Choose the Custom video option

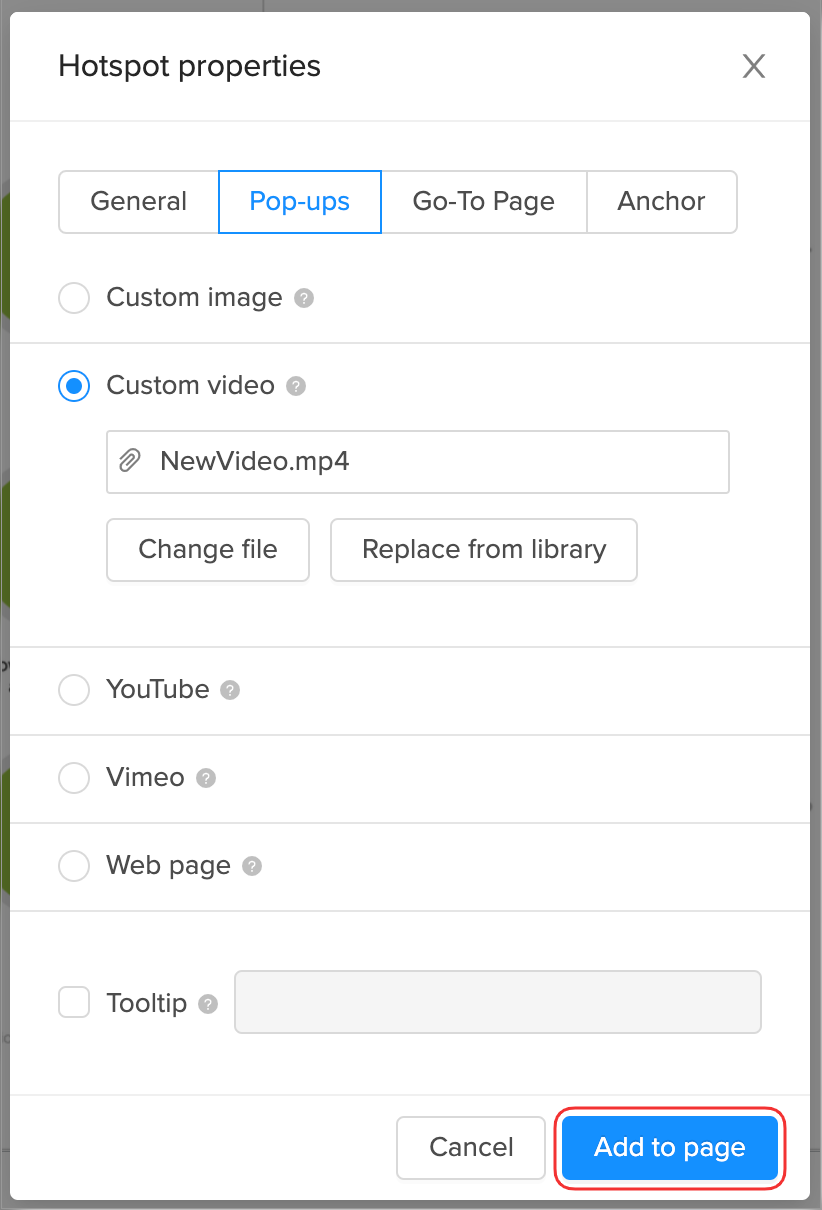(x=74, y=386)
